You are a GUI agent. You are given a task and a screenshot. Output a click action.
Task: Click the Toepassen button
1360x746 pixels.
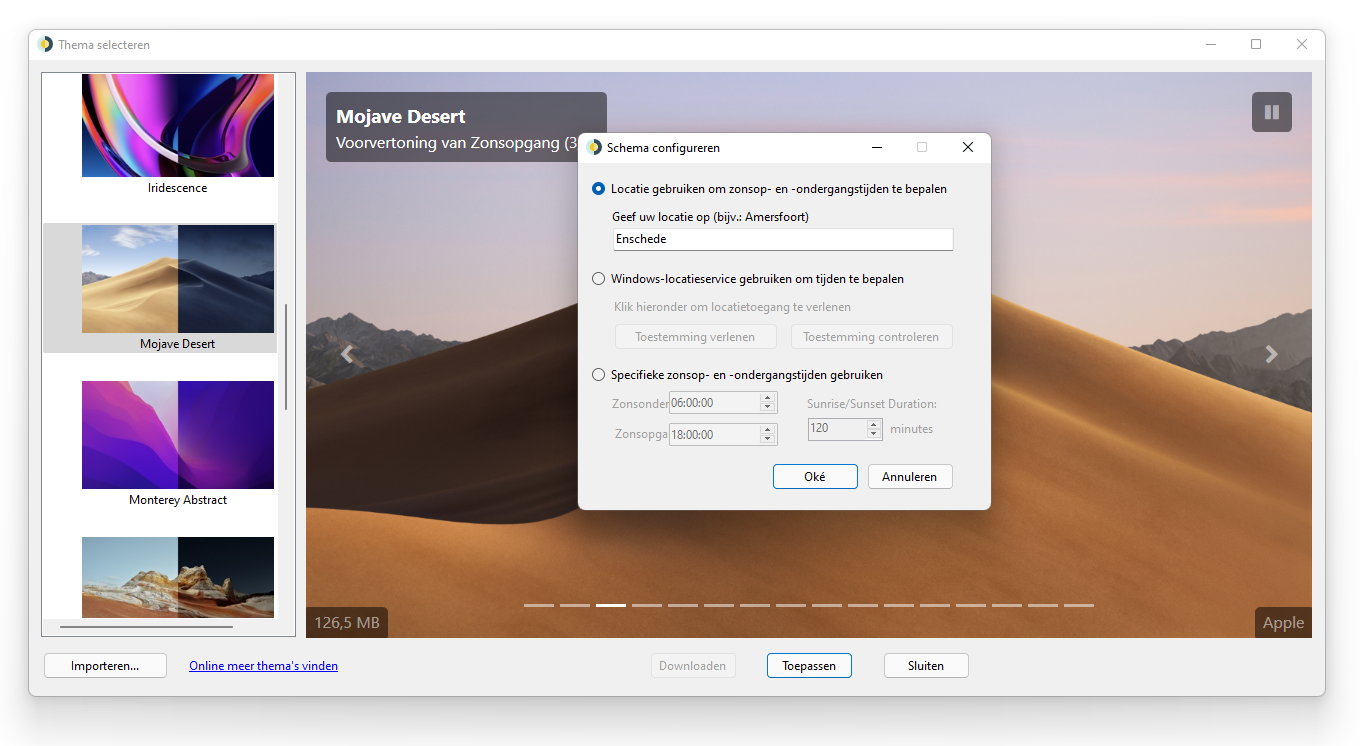coord(809,666)
